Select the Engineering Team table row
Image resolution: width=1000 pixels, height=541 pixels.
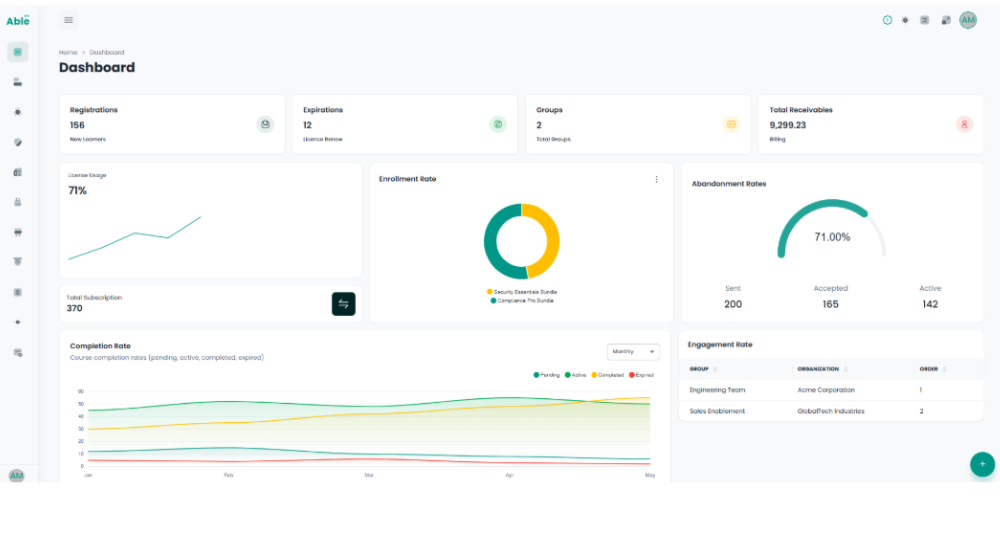pos(831,390)
